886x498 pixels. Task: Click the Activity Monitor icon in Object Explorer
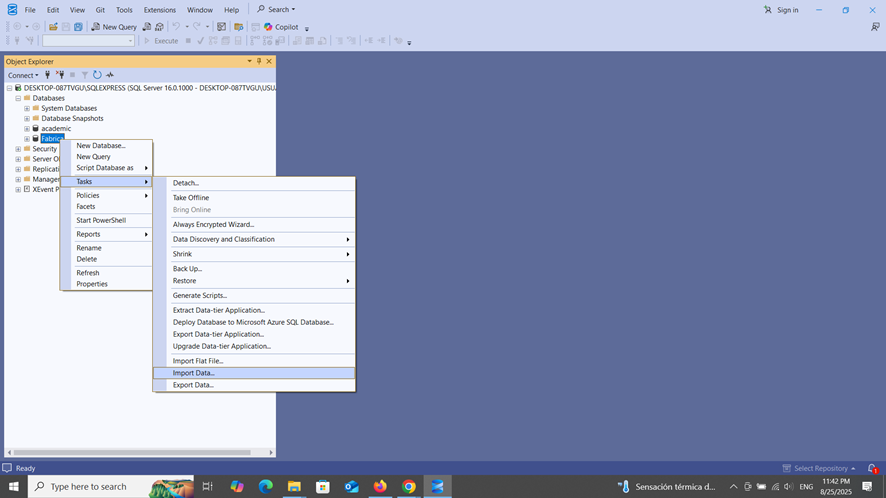coord(110,75)
